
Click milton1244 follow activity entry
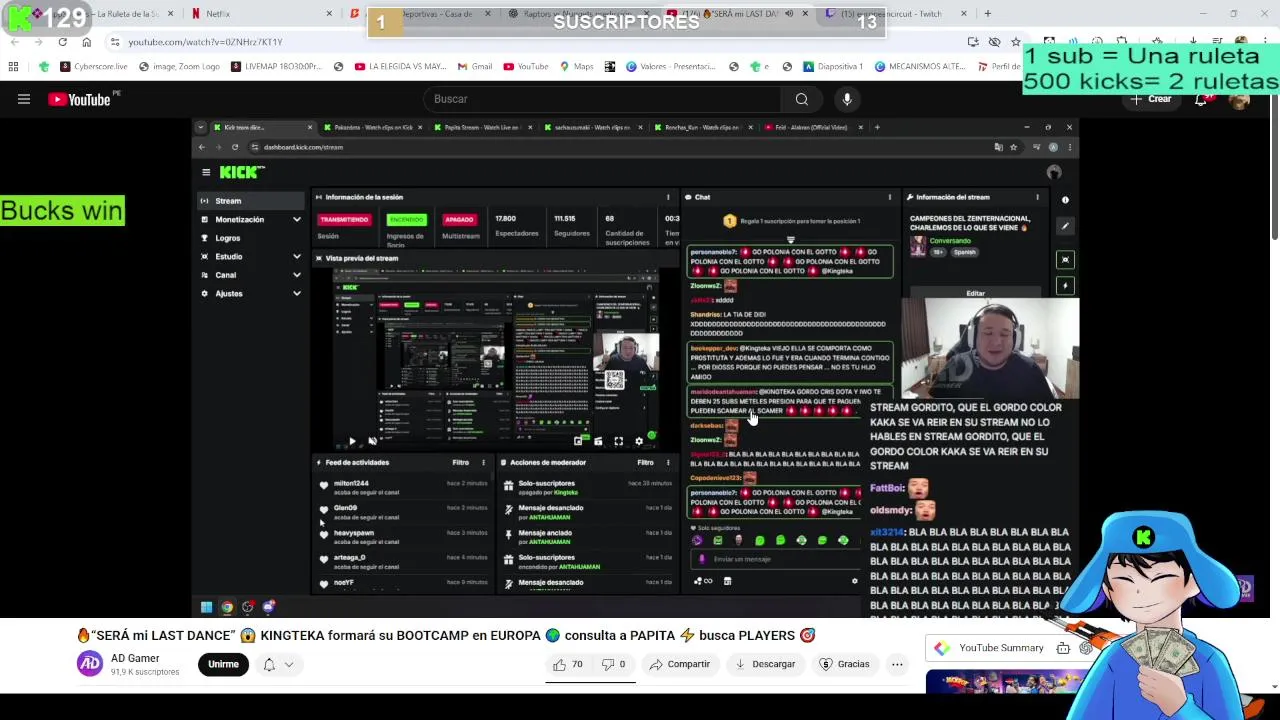[403, 487]
